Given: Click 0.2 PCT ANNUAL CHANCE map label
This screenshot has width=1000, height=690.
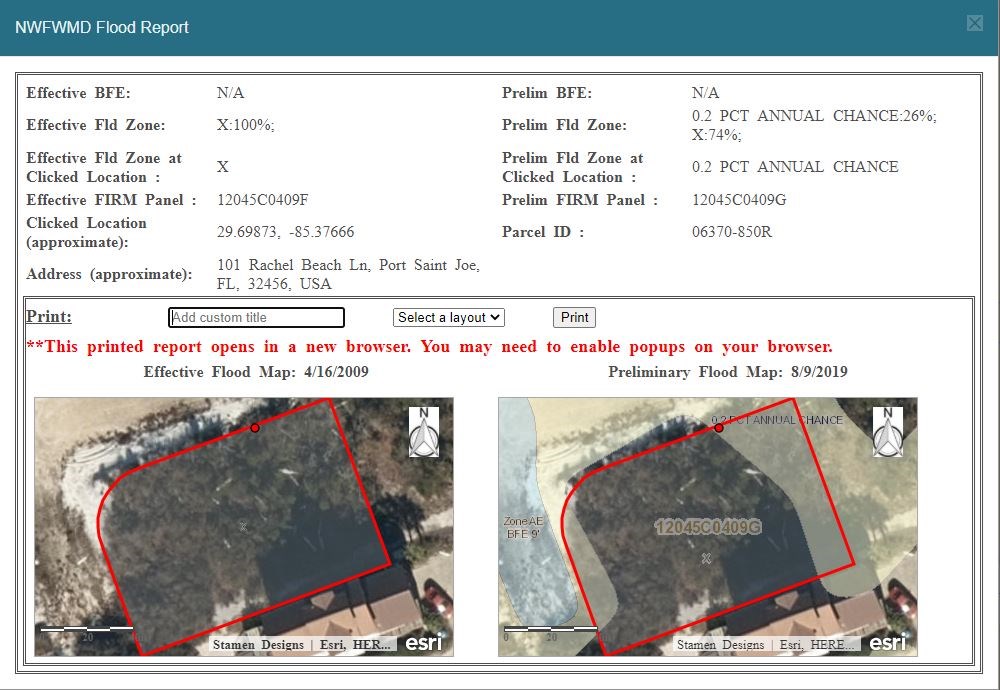Looking at the screenshot, I should (x=777, y=420).
